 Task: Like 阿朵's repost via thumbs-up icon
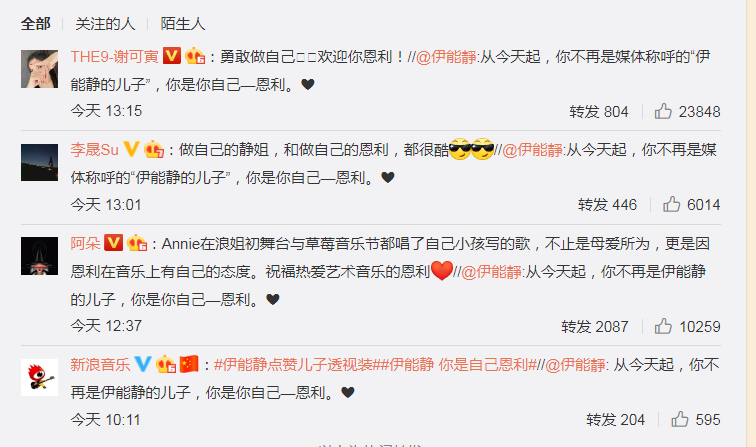point(663,326)
